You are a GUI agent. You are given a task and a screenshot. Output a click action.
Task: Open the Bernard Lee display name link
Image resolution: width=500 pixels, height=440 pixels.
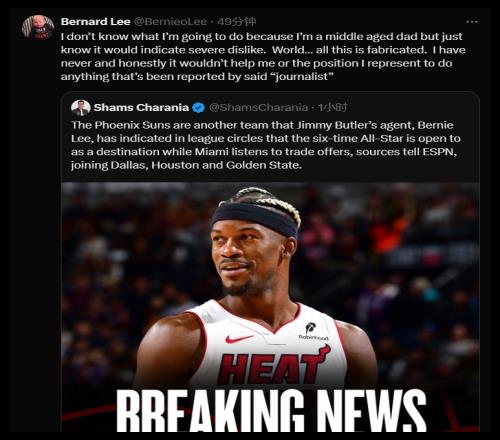point(96,22)
